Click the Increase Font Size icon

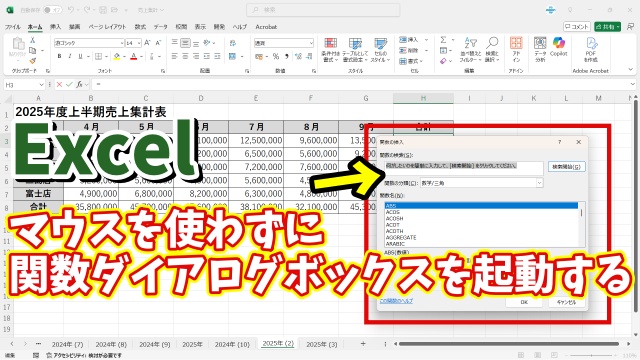(147, 42)
